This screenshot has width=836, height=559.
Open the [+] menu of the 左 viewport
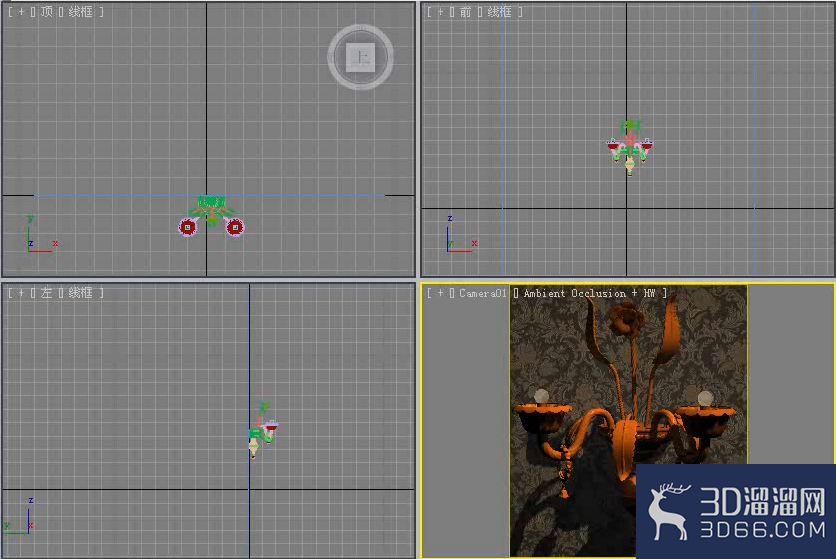click(x=21, y=293)
